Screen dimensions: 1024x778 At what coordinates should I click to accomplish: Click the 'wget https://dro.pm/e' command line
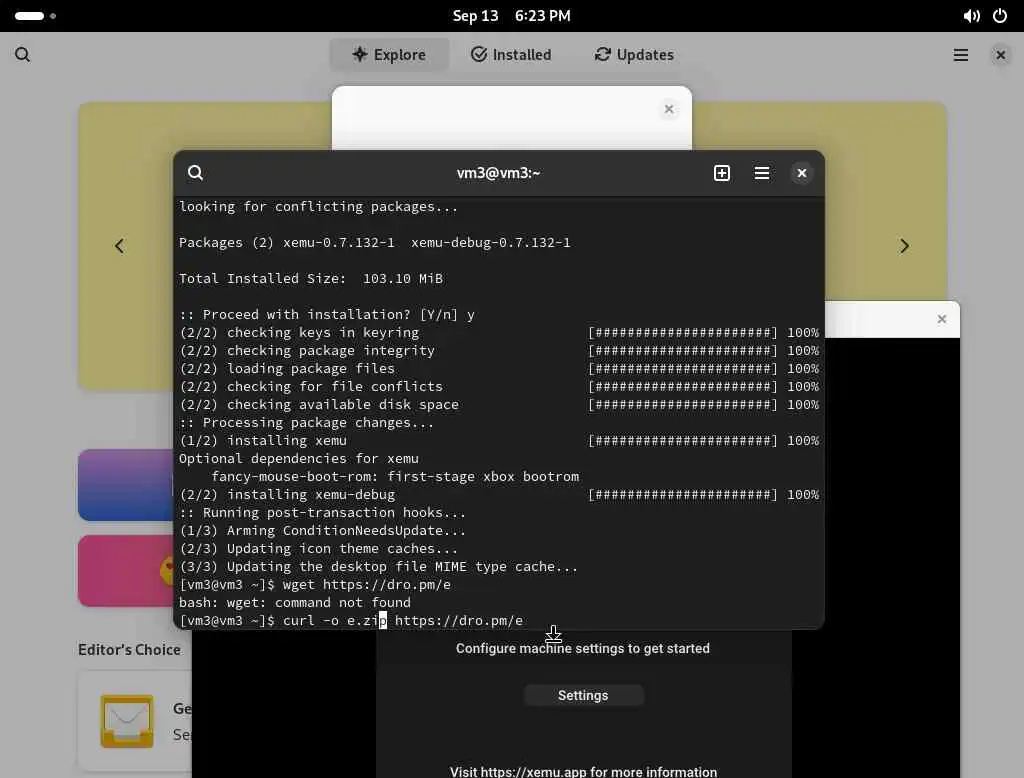click(315, 585)
